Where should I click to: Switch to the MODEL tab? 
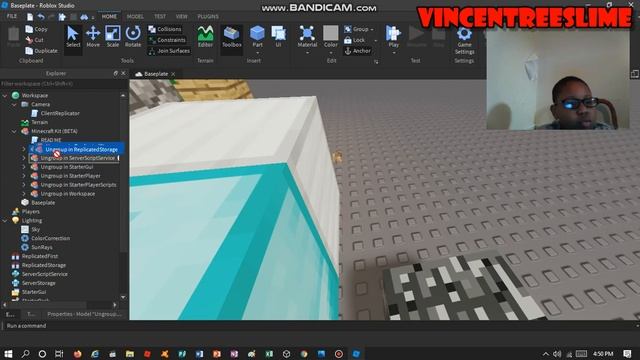point(135,17)
